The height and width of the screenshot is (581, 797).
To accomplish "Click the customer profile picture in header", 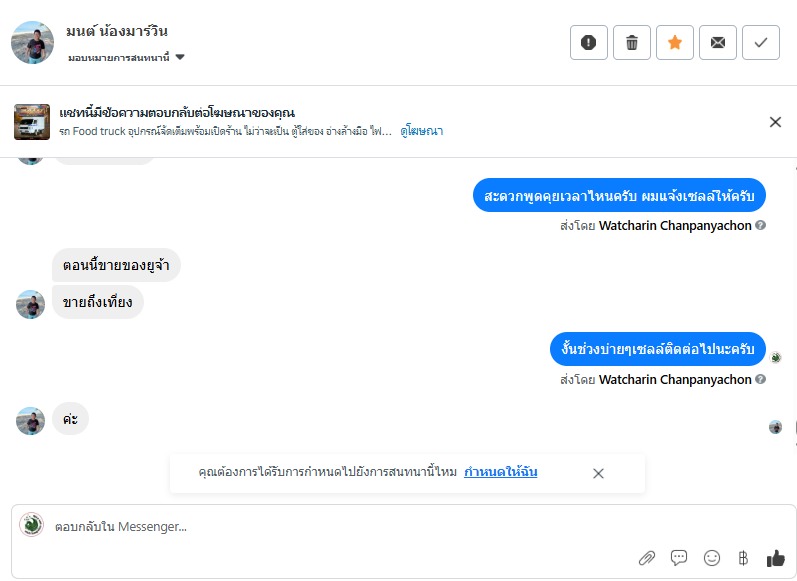I will click(32, 43).
